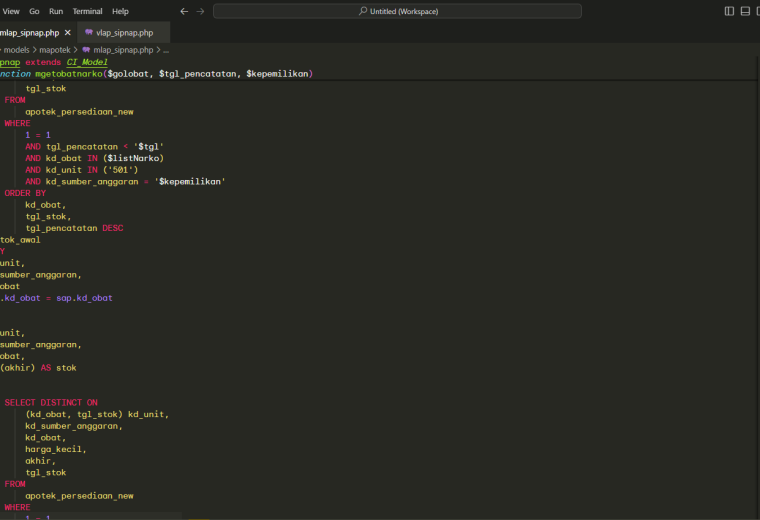Toggle the bottom panel layout icon
The height and width of the screenshot is (520, 760).
(x=745, y=11)
